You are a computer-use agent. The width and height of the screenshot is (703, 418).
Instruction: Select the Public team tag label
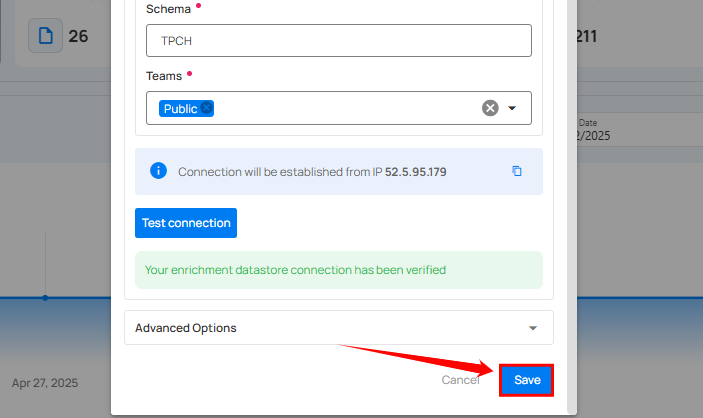[x=180, y=108]
